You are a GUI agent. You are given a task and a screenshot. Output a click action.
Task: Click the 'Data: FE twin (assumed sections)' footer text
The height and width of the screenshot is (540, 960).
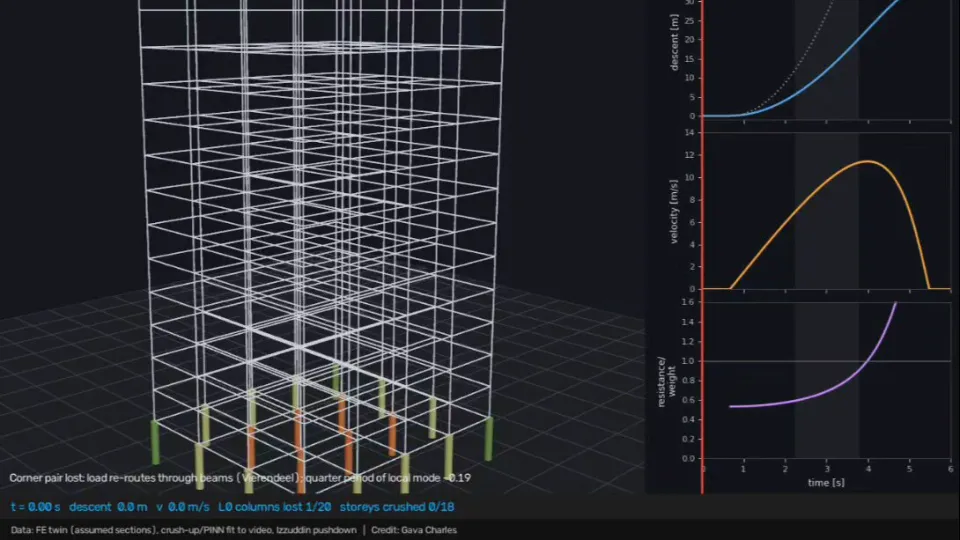coord(83,530)
